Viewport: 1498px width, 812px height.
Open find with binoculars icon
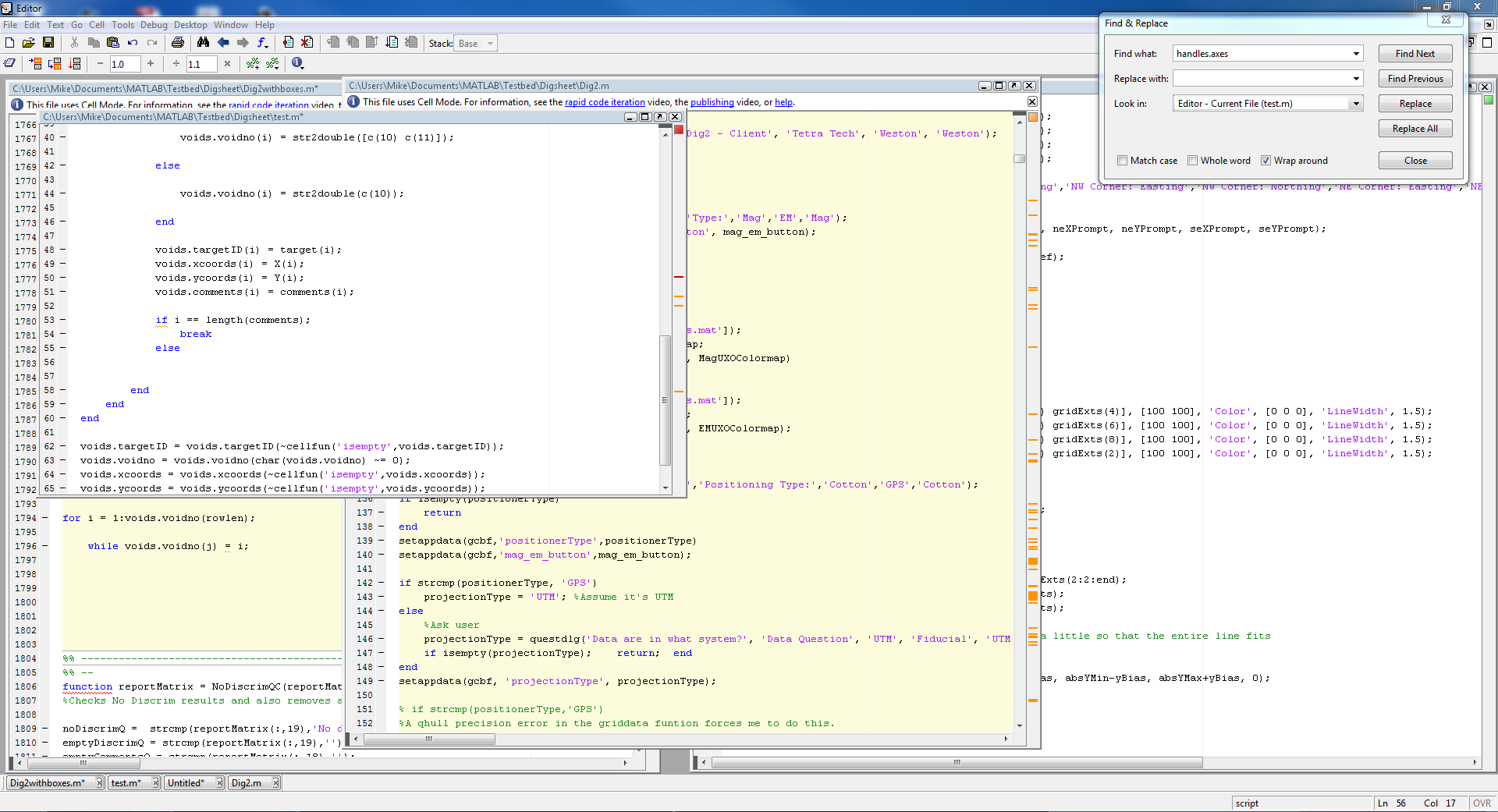point(204,43)
